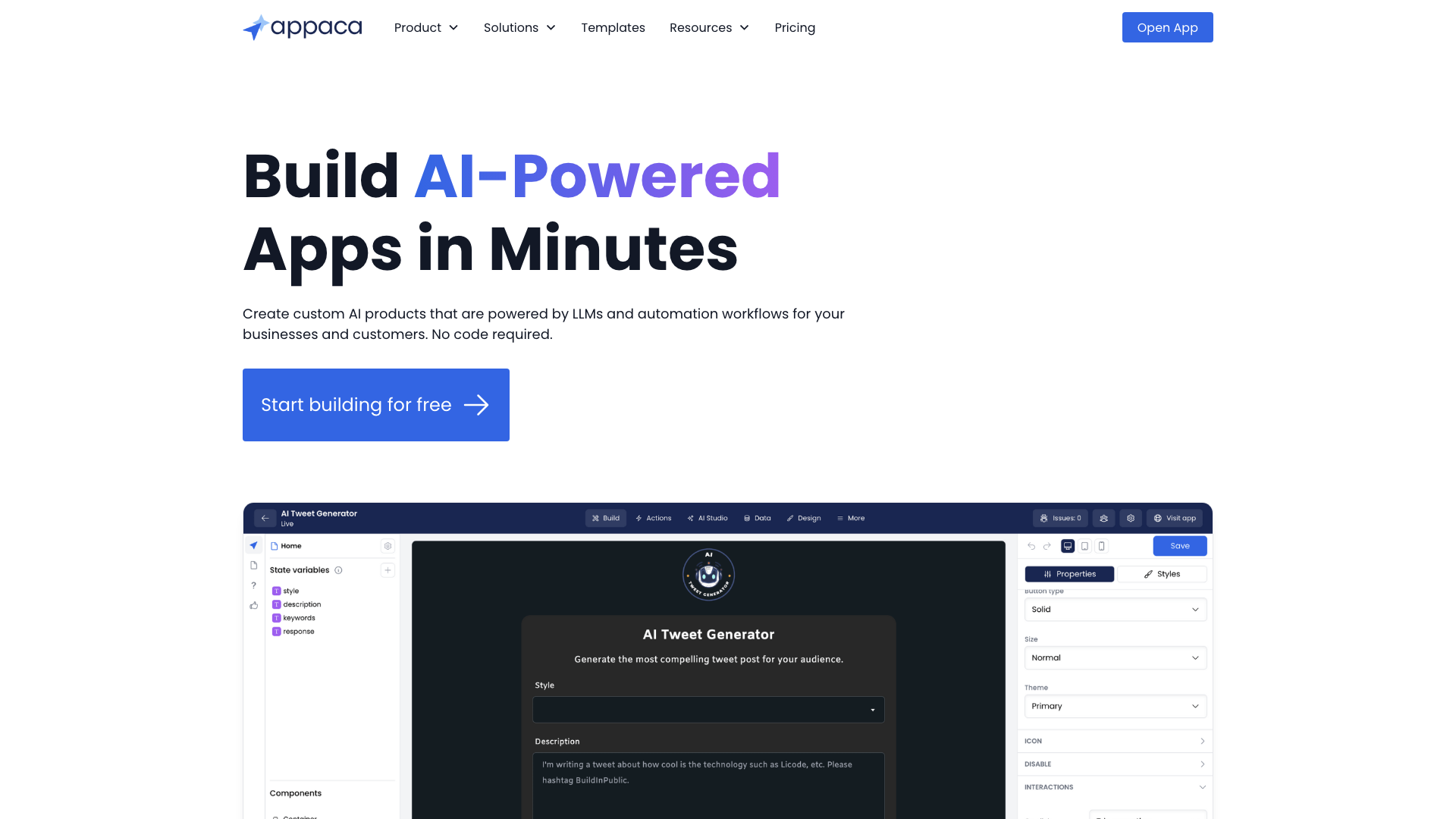Click the Description input field
The width and height of the screenshot is (1456, 819).
click(708, 771)
